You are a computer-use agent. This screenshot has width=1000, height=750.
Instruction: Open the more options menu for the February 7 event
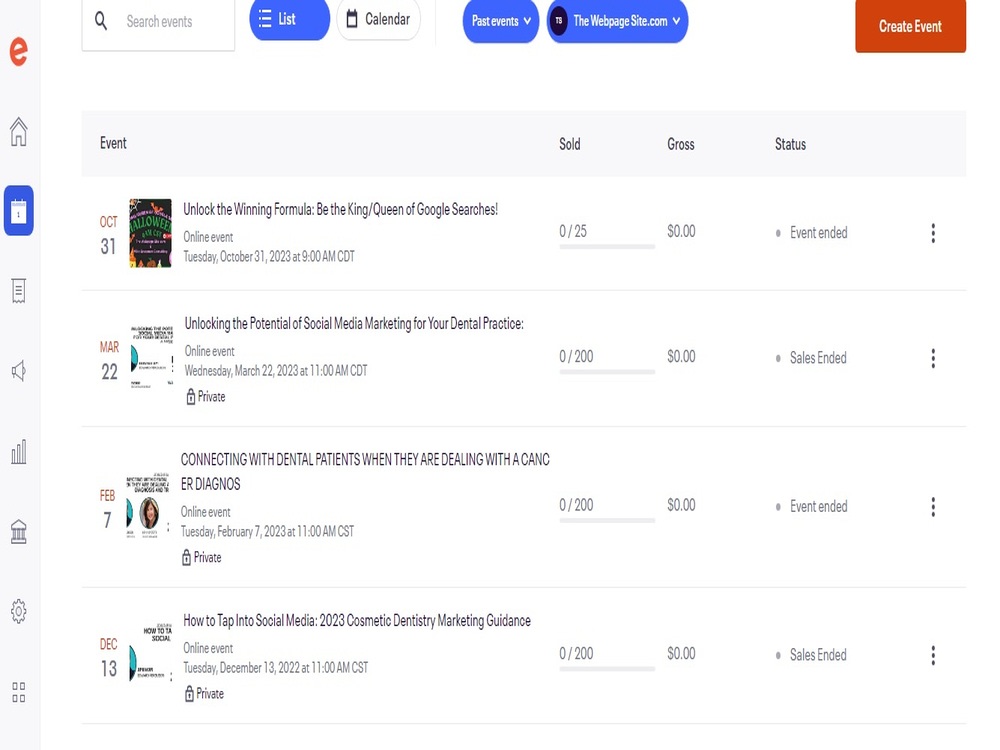pos(933,507)
